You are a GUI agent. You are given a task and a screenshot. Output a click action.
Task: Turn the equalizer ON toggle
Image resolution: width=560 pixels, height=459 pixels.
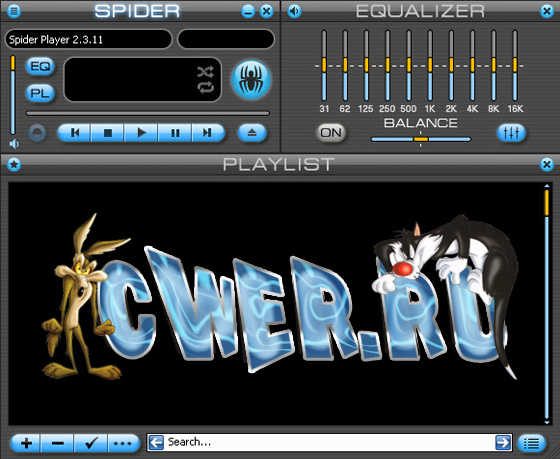click(x=331, y=133)
